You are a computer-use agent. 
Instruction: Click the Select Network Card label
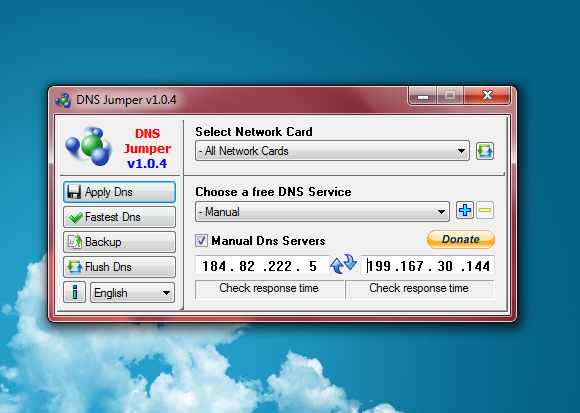click(x=254, y=132)
